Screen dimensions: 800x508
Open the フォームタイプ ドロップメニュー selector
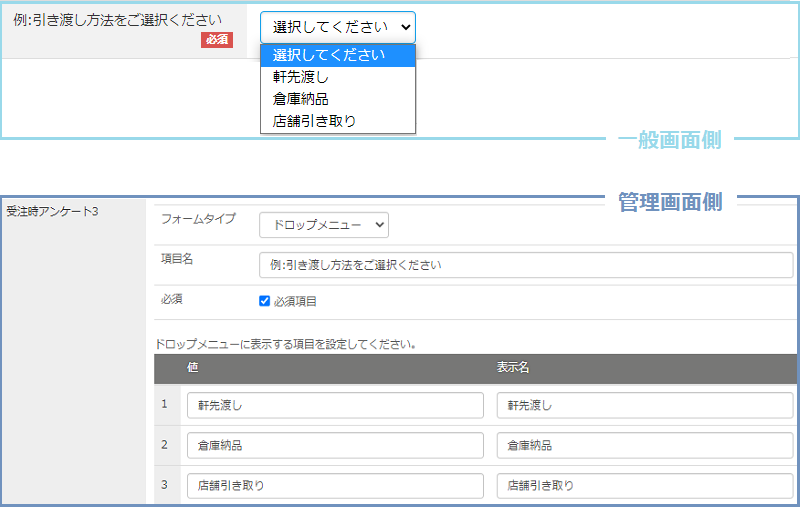(323, 225)
